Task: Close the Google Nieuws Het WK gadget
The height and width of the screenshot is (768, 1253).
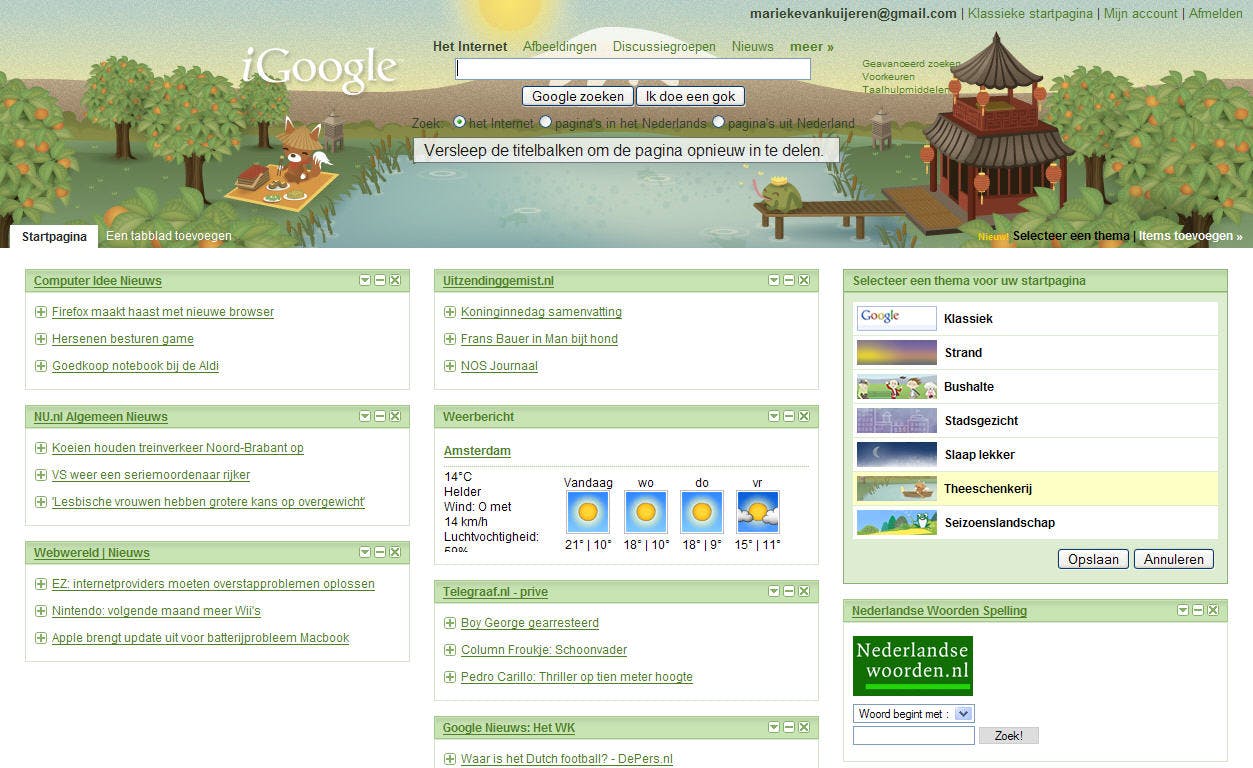Action: (x=804, y=727)
